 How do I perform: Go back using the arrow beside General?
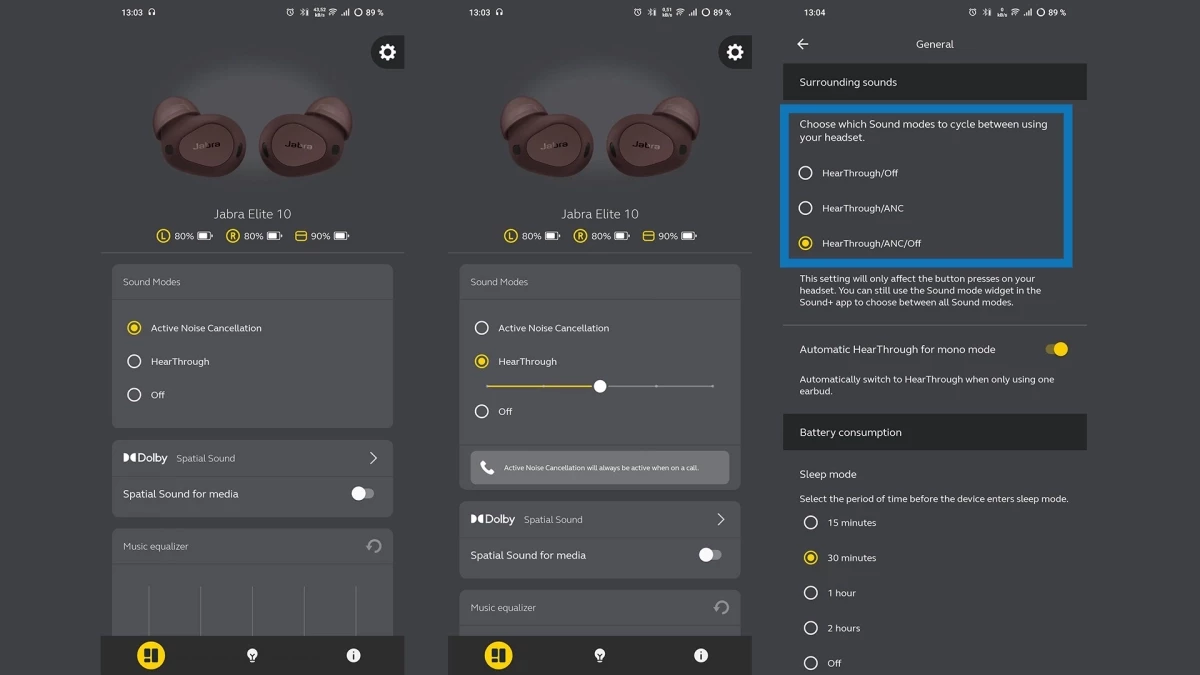coord(802,44)
